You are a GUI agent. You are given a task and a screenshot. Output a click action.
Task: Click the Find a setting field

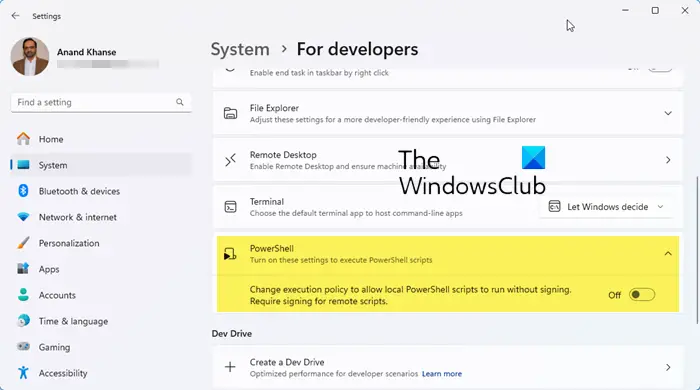coord(101,102)
